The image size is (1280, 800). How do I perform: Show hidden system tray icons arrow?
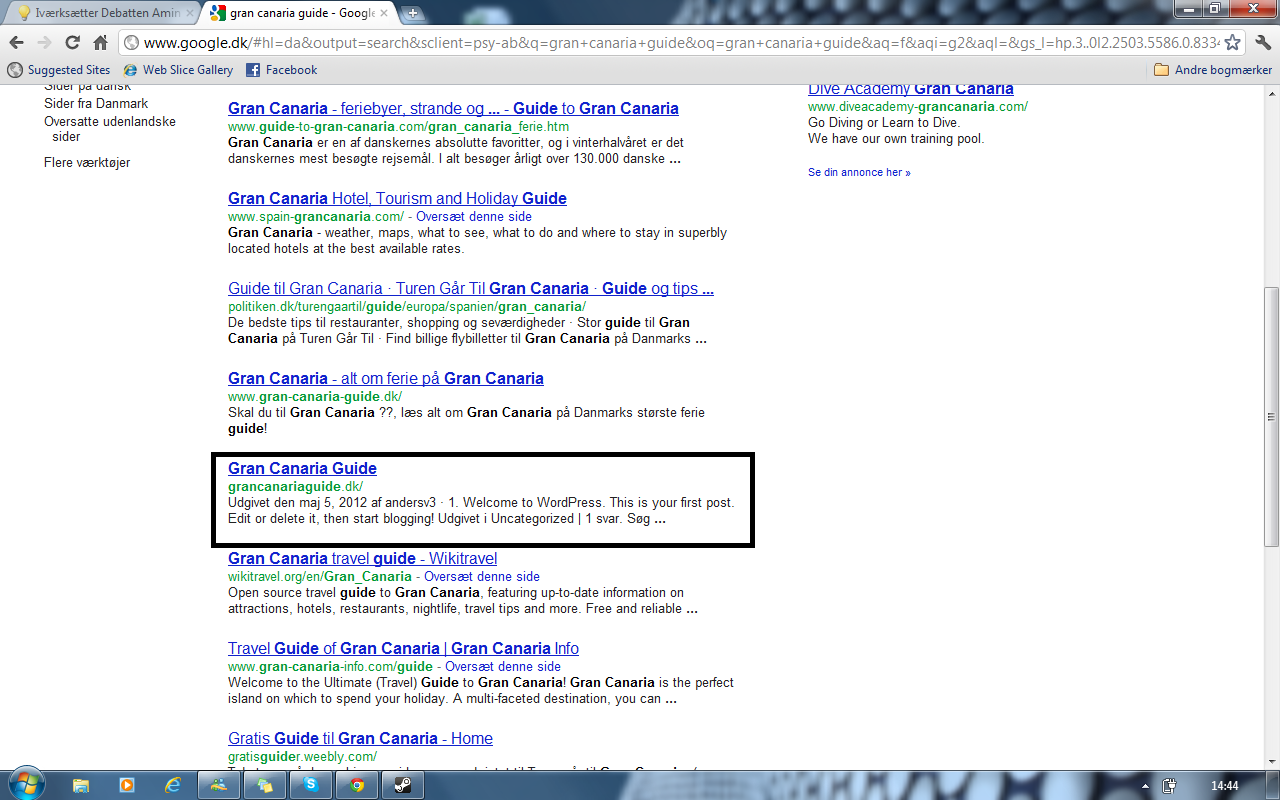[x=1144, y=786]
